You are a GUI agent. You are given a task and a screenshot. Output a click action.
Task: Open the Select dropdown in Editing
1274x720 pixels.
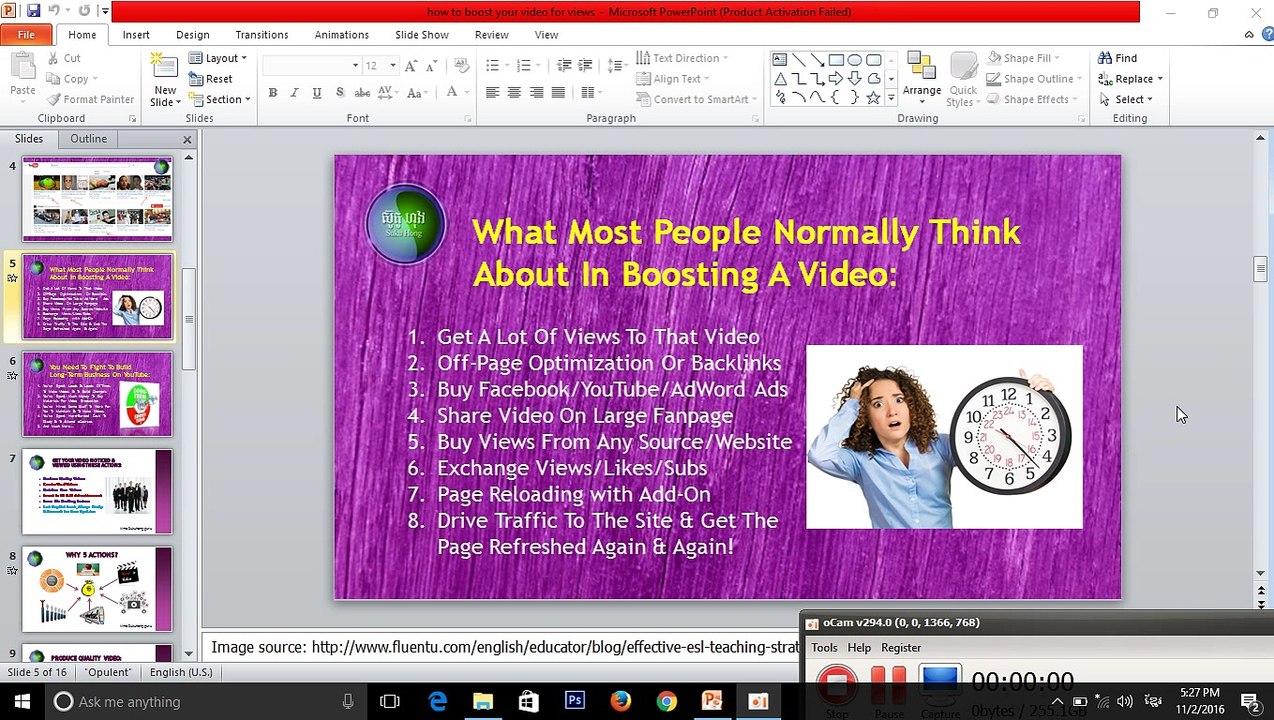click(1125, 99)
